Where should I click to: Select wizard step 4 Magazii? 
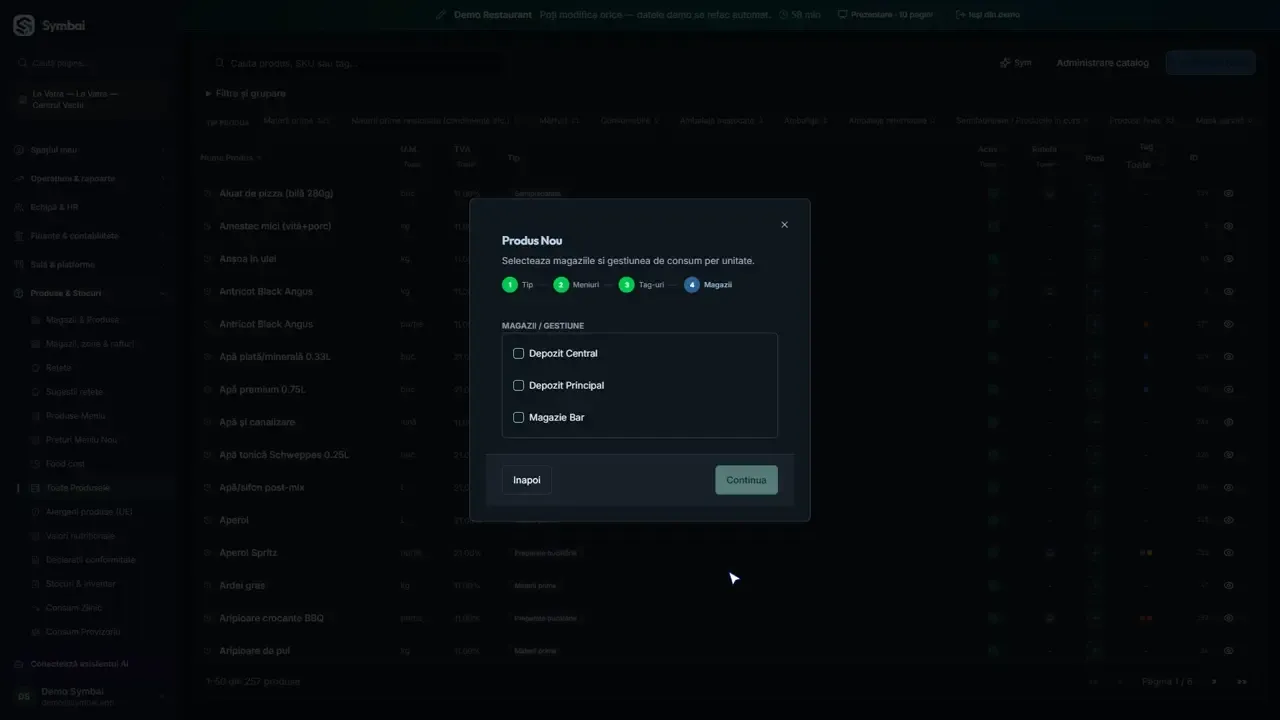708,285
